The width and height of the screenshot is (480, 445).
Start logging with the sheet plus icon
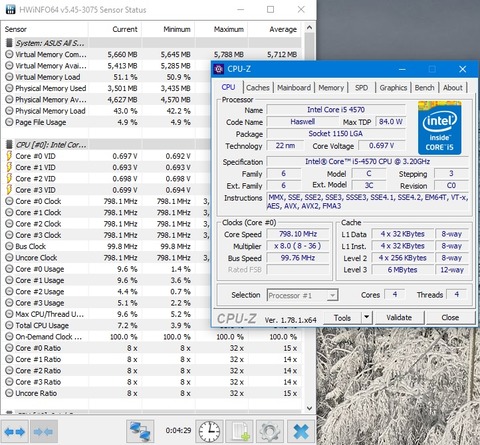tap(240, 432)
